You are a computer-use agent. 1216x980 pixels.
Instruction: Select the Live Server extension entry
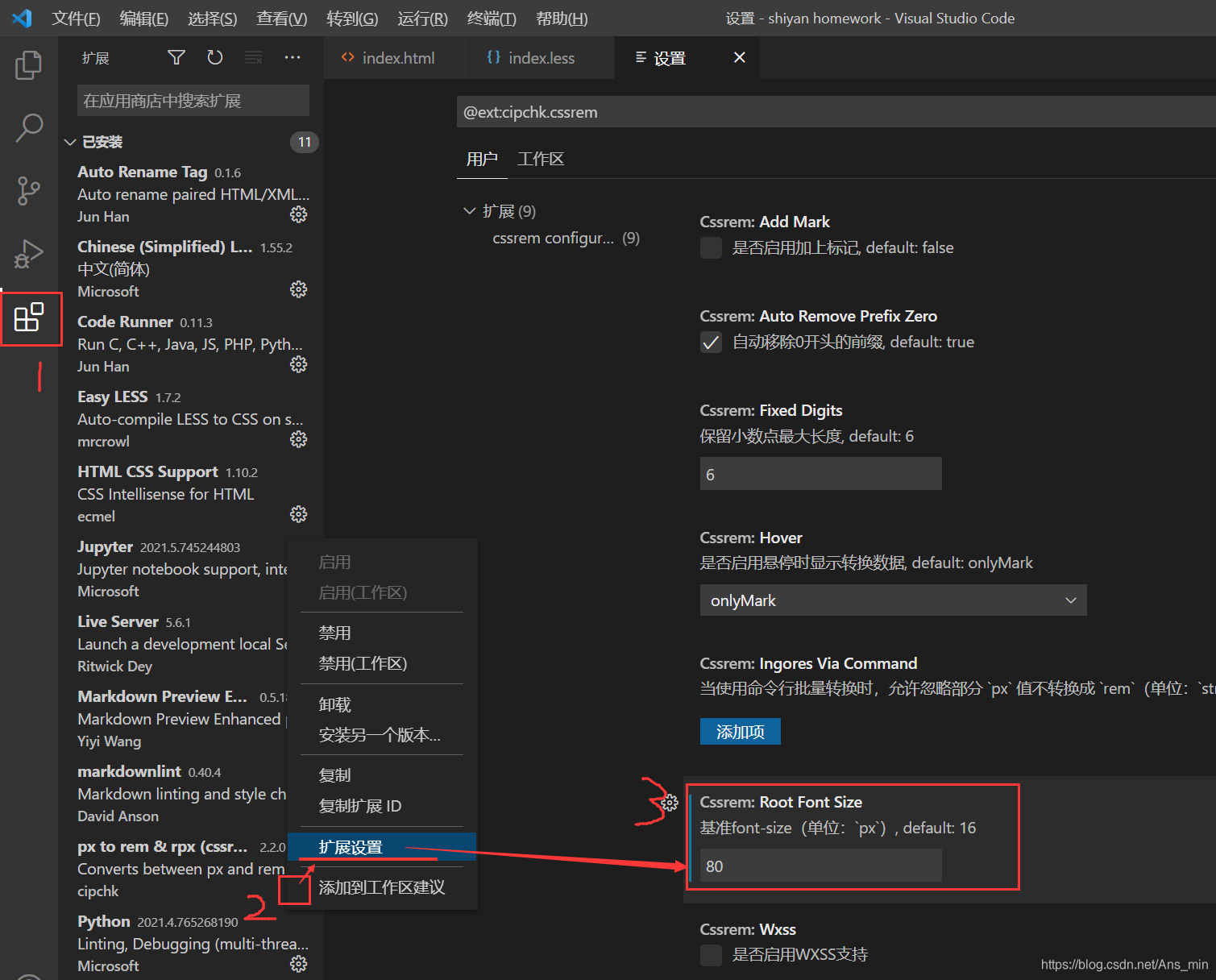tap(182, 644)
